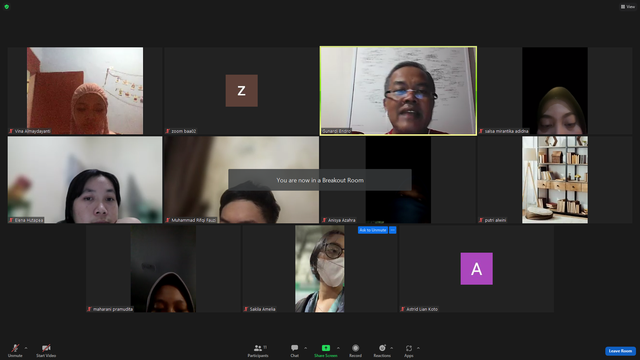This screenshot has width=640, height=360.
Task: Start Share Screen
Action: point(326,350)
